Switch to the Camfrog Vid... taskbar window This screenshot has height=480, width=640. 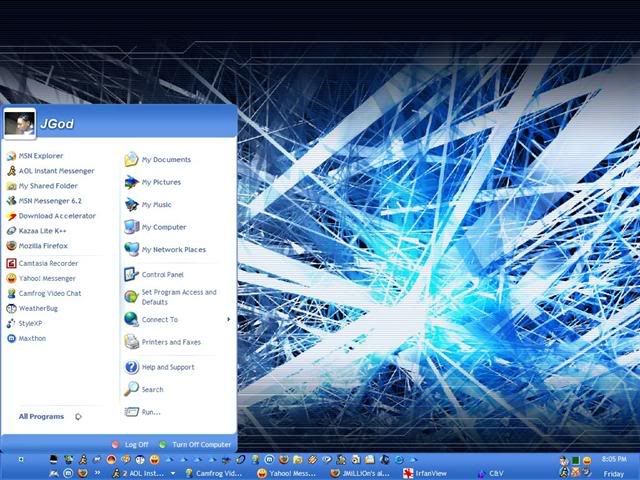point(214,473)
